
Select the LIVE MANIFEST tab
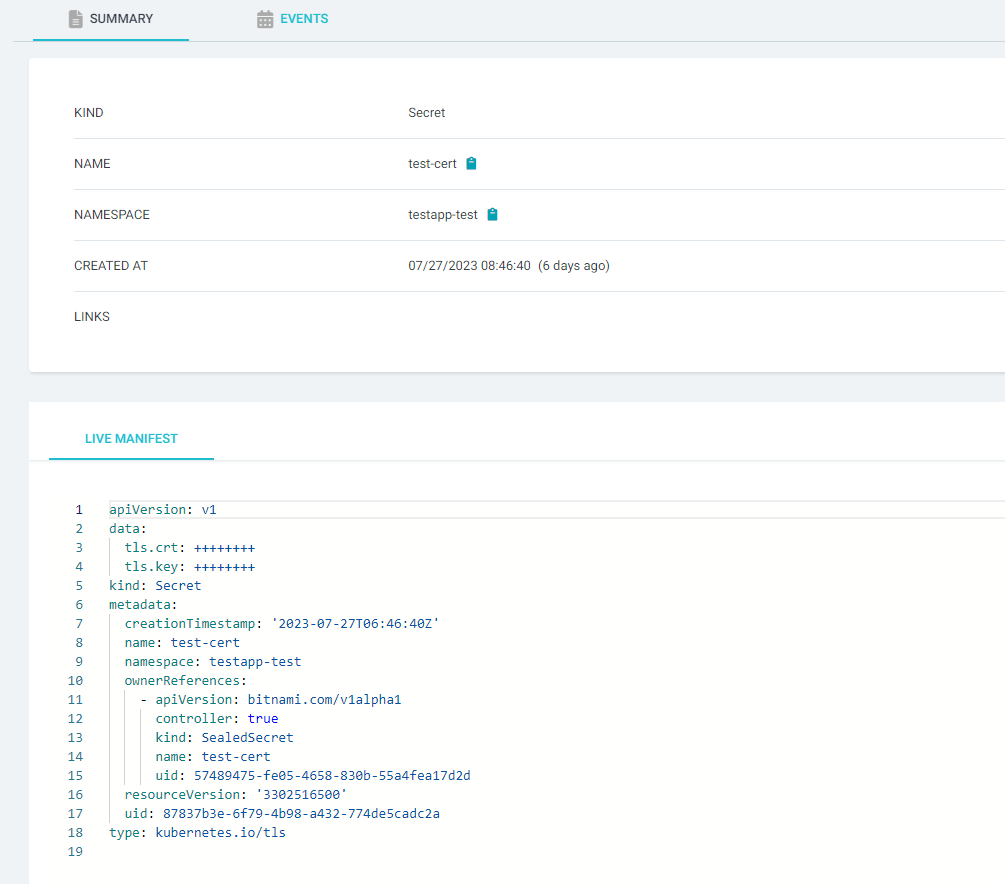tap(131, 439)
